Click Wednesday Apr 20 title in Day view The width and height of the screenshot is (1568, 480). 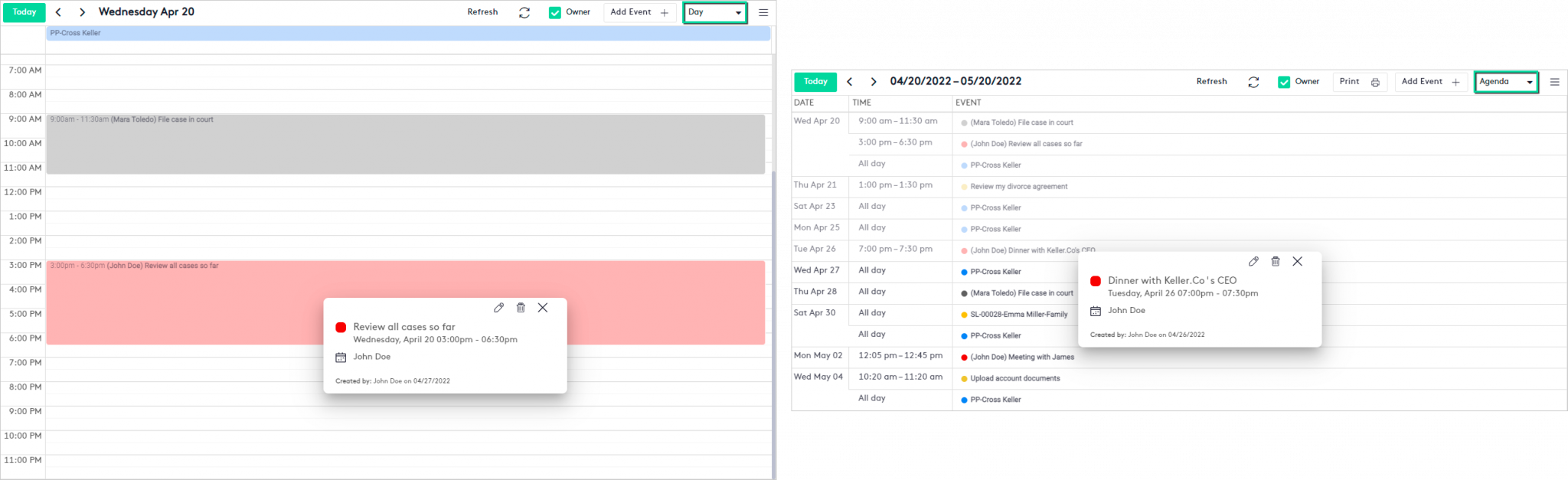[146, 12]
